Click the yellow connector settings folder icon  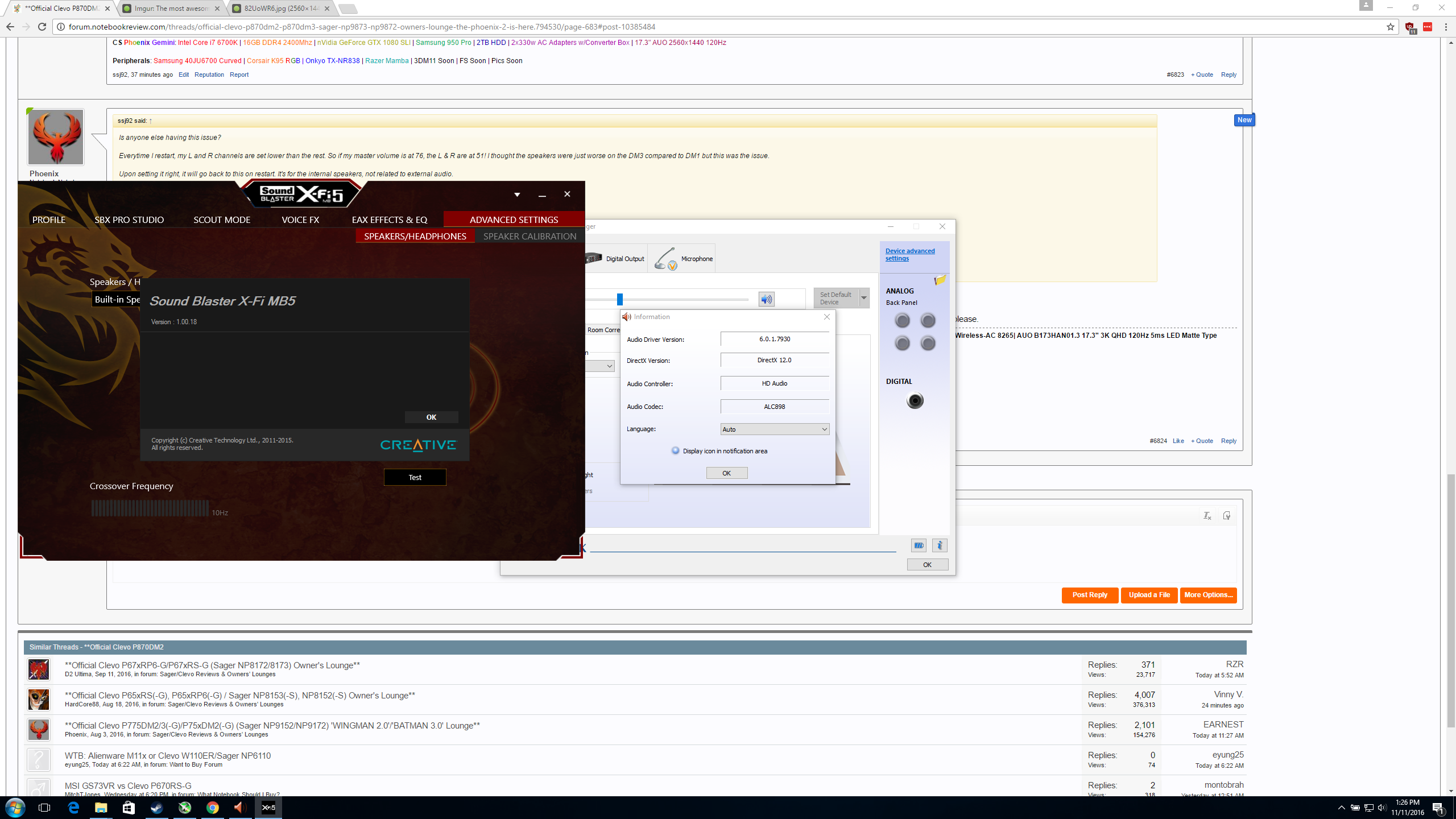tap(940, 280)
